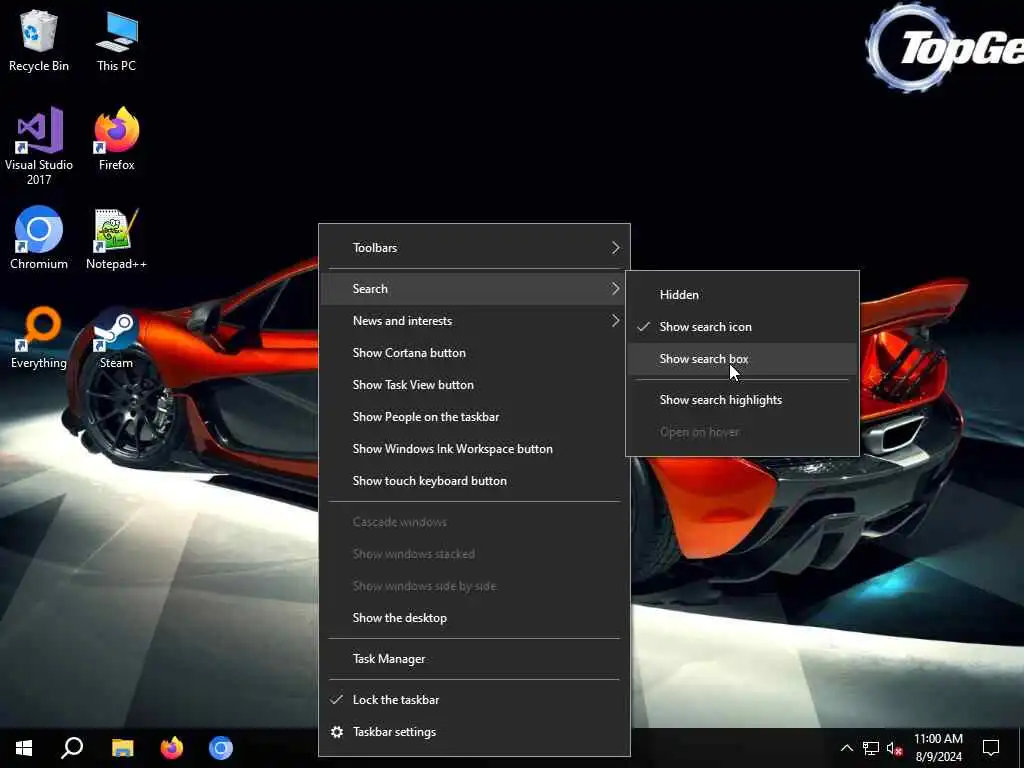Select the Firefox desktop shortcut

(x=116, y=139)
